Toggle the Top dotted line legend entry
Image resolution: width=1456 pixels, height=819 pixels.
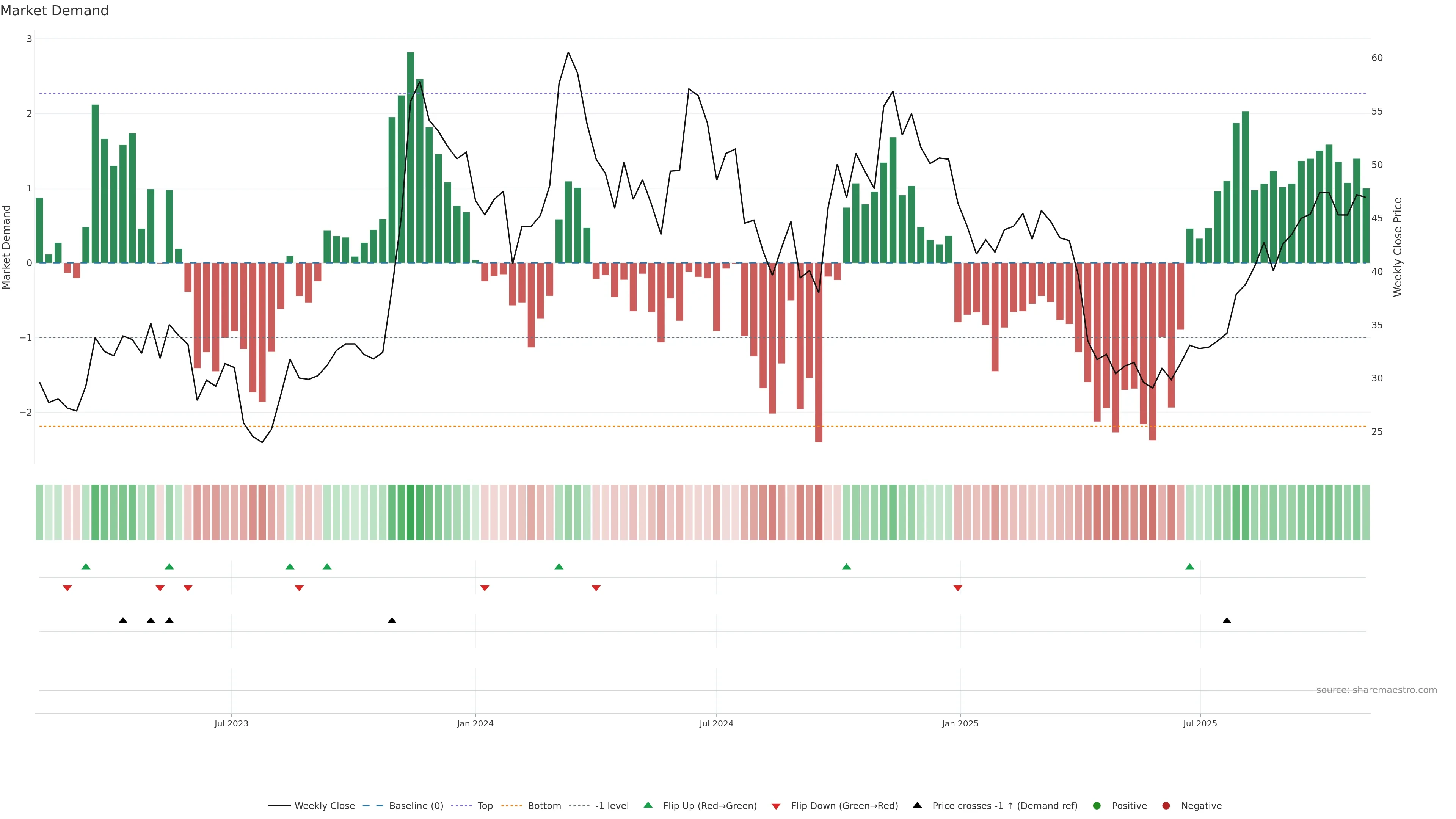[x=485, y=805]
